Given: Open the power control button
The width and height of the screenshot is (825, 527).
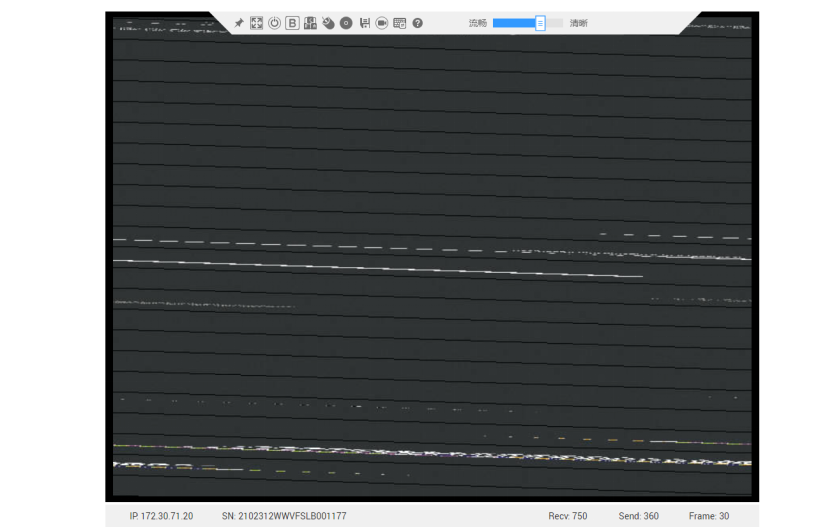Looking at the screenshot, I should coord(274,23).
